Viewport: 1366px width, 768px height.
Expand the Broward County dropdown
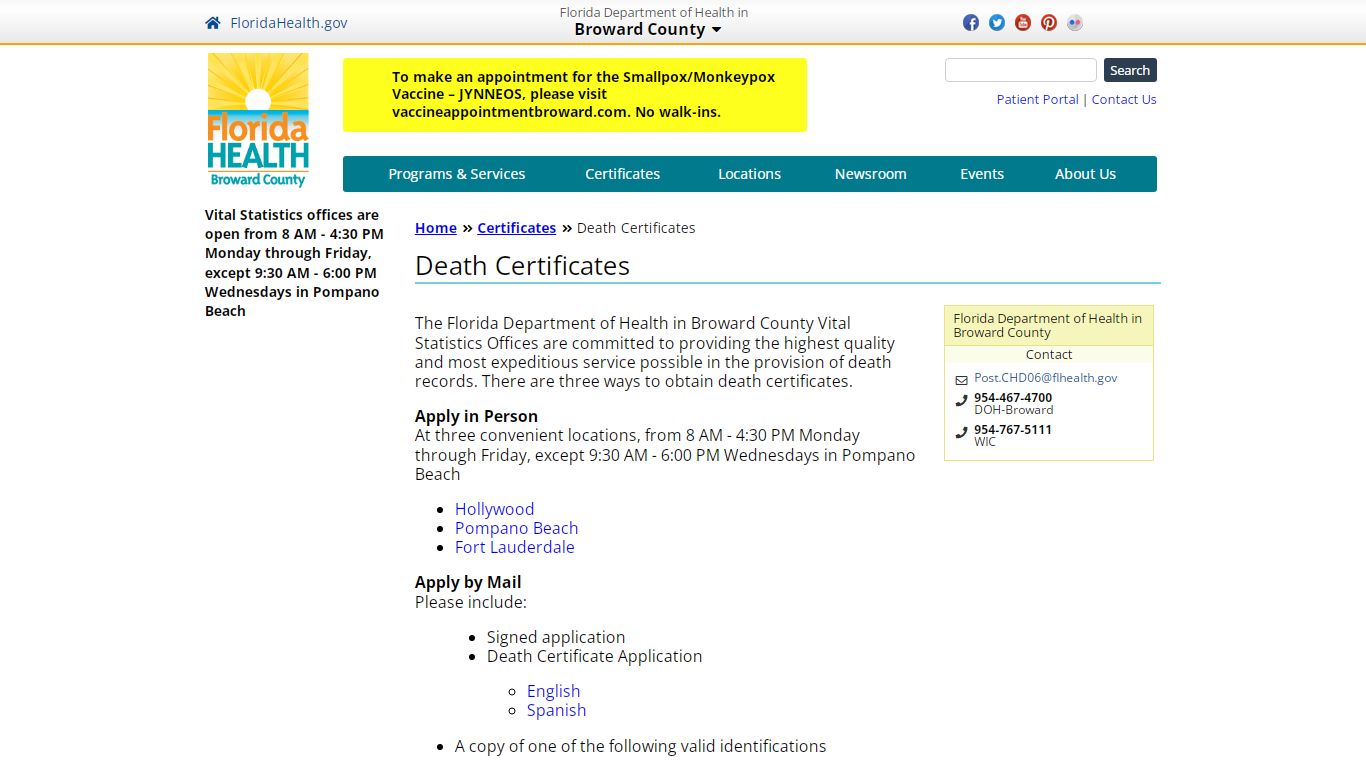648,29
